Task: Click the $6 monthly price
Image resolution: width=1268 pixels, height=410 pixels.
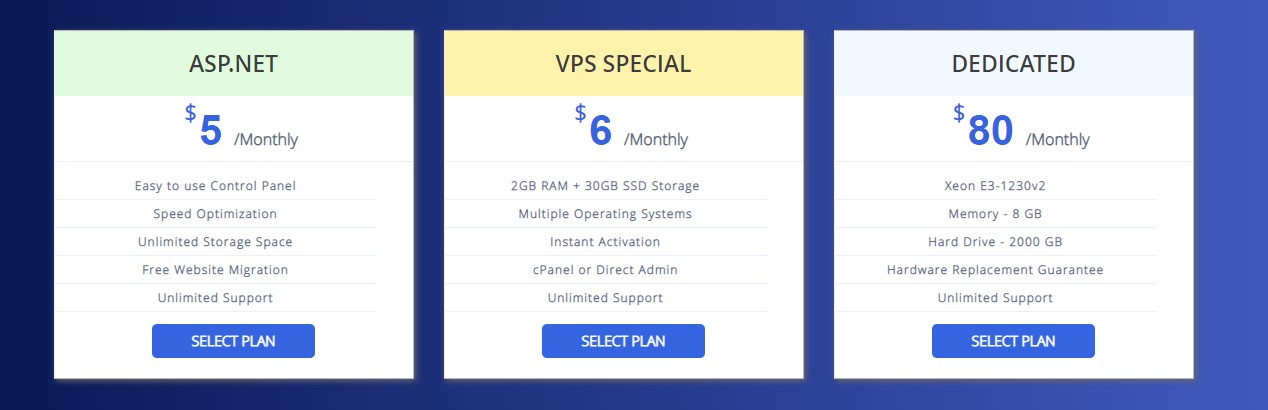Action: click(x=631, y=129)
